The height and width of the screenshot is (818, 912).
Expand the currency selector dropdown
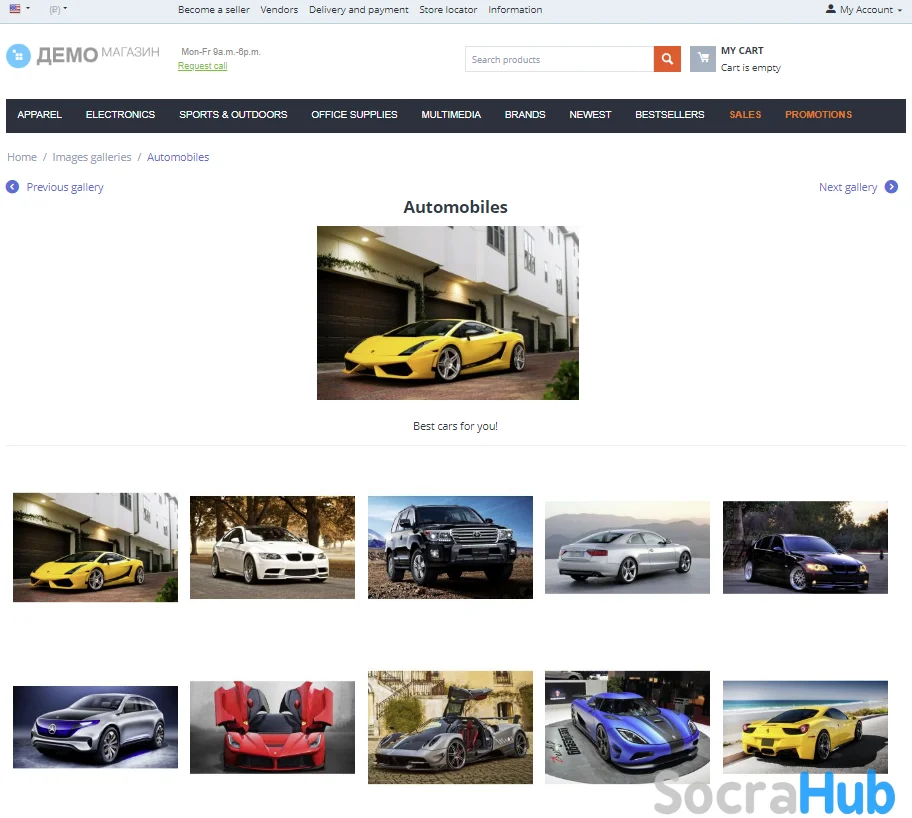coord(58,9)
